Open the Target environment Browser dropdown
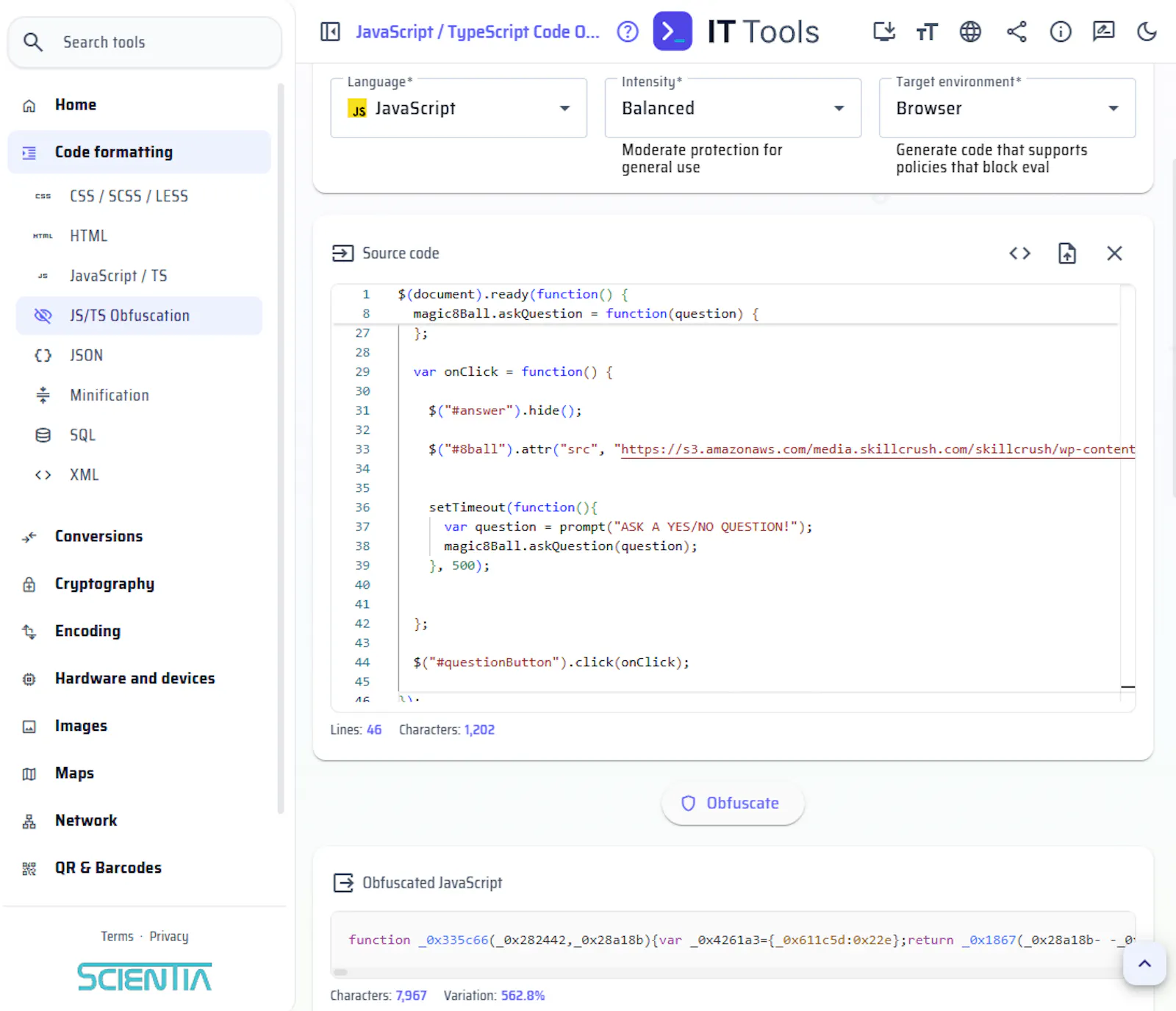The image size is (1176, 1011). click(1007, 108)
